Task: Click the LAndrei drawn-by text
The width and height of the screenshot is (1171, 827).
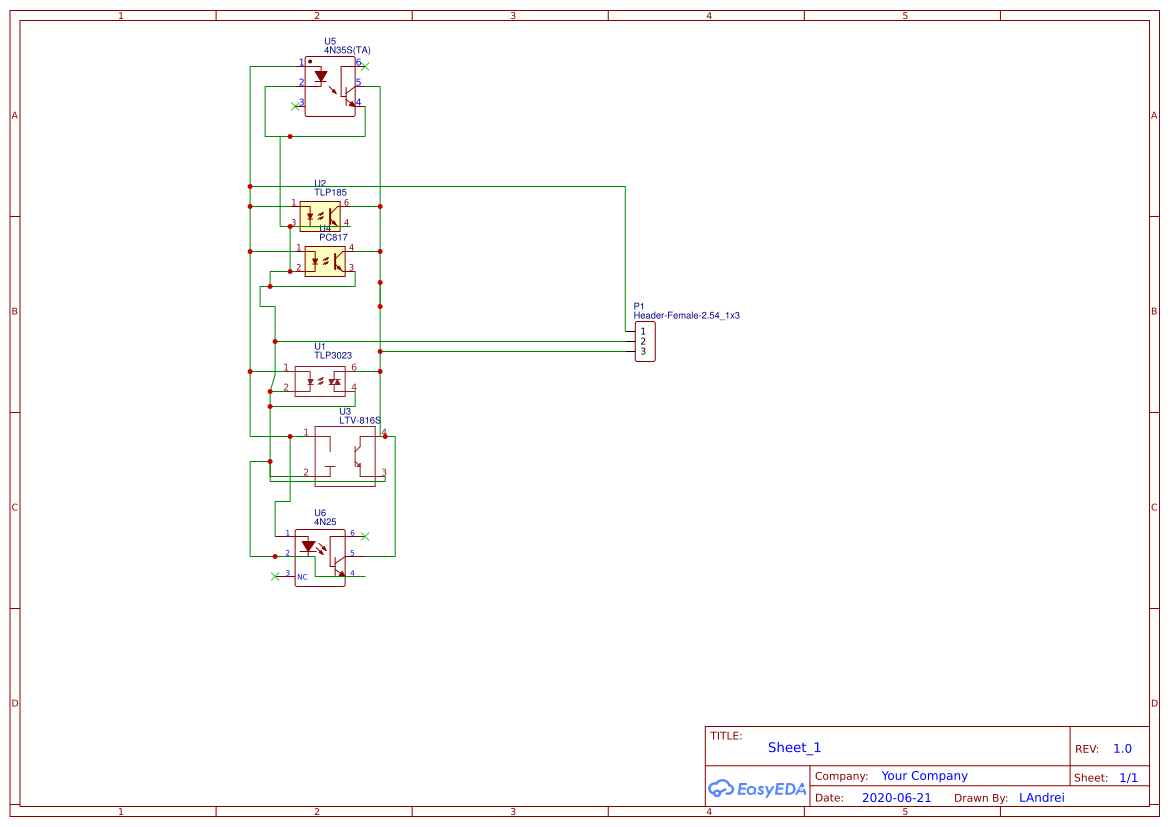Action: (x=1042, y=797)
